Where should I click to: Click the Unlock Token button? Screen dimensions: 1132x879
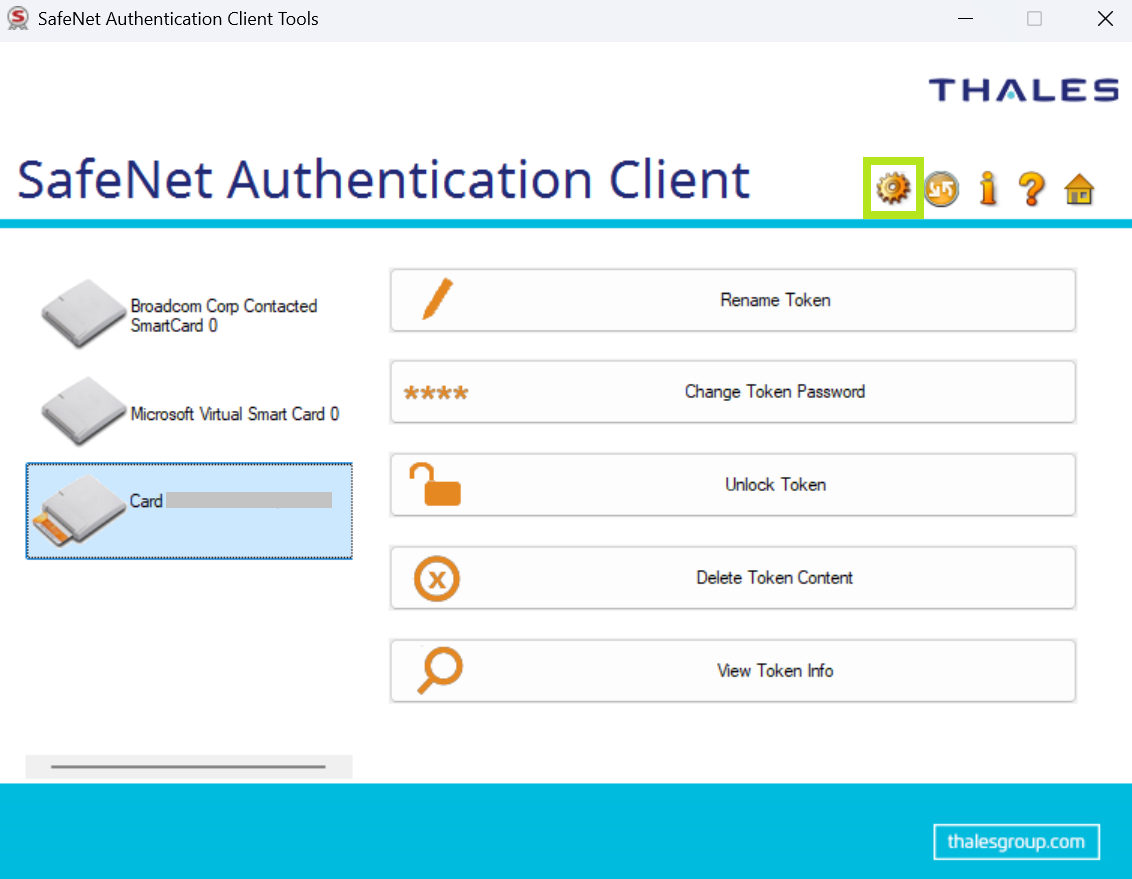coord(733,485)
